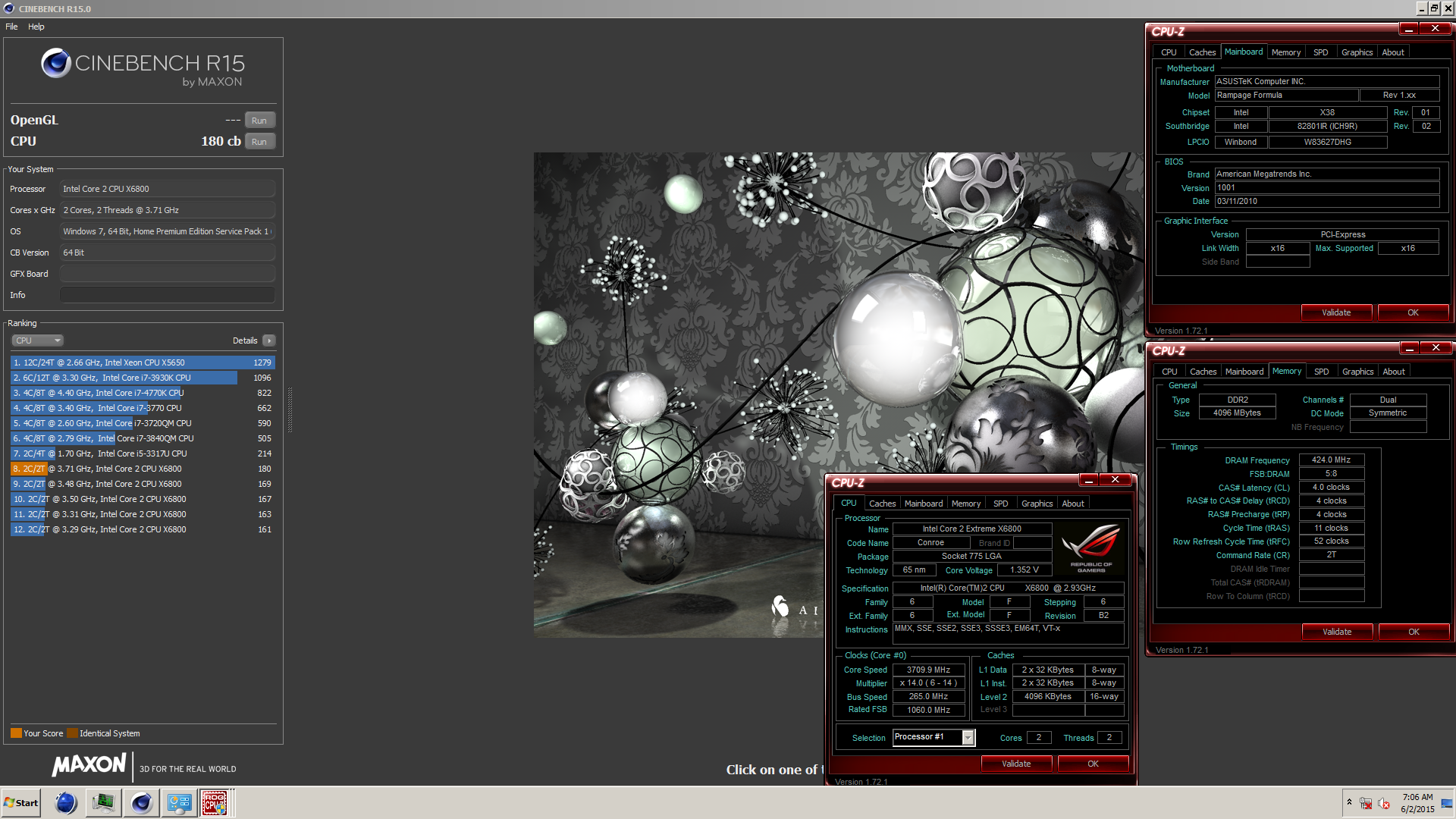Image resolution: width=1456 pixels, height=819 pixels.
Task: Open SPD tab in Mainboard CPU-Z window
Action: click(x=1321, y=52)
